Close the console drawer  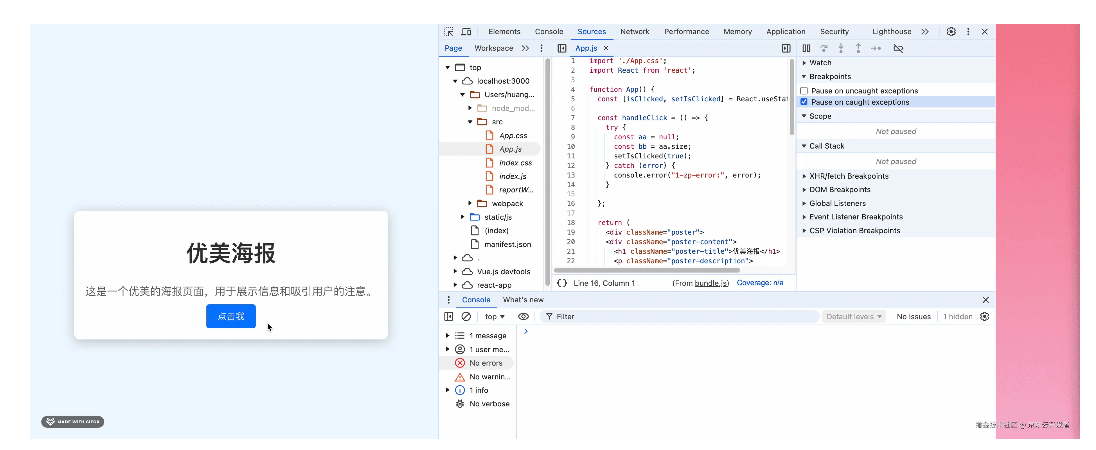tap(986, 300)
